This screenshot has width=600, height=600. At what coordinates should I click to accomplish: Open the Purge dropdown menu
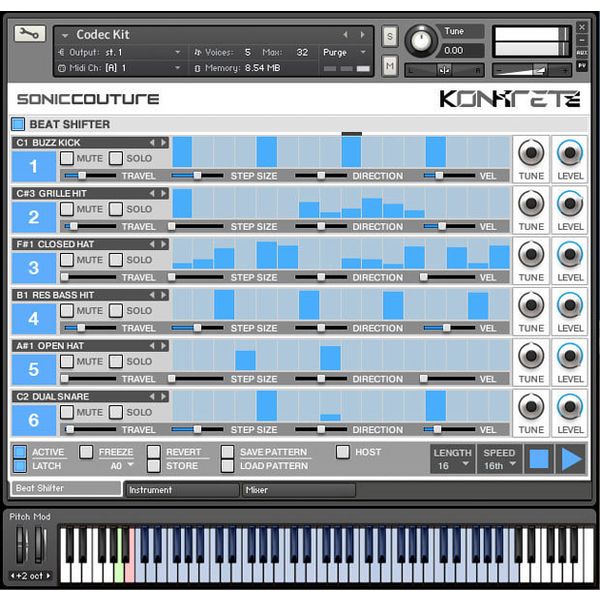point(363,52)
